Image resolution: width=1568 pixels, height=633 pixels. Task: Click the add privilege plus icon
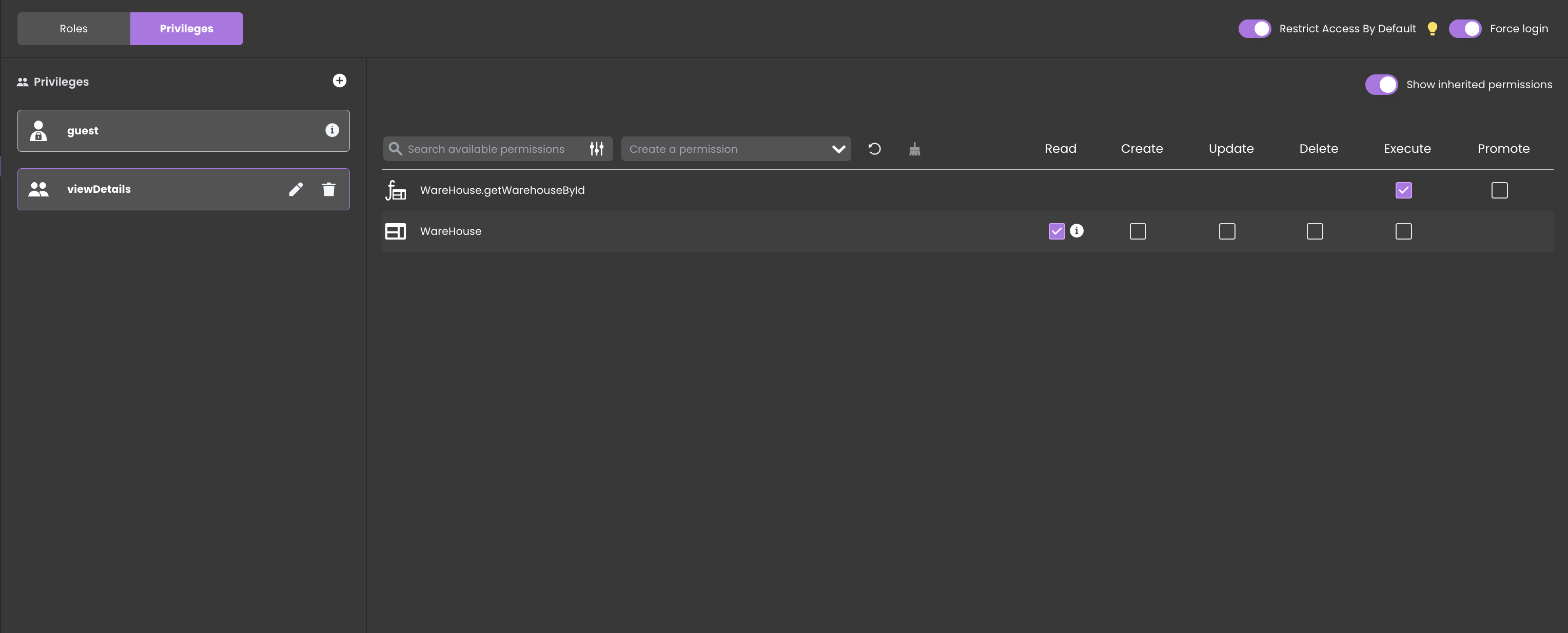tap(340, 81)
